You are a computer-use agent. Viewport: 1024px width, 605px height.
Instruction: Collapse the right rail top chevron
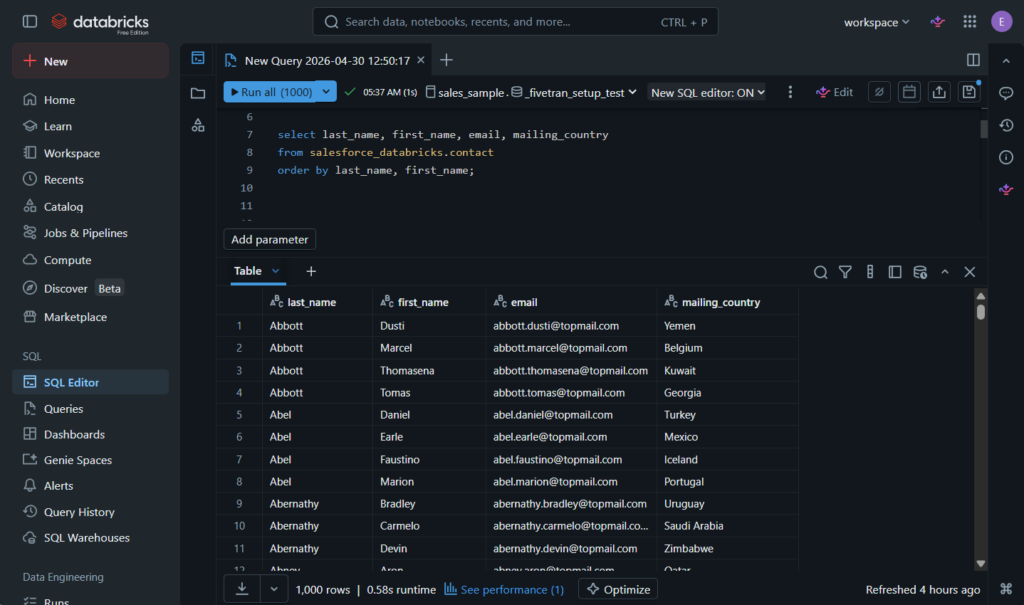click(x=1006, y=61)
